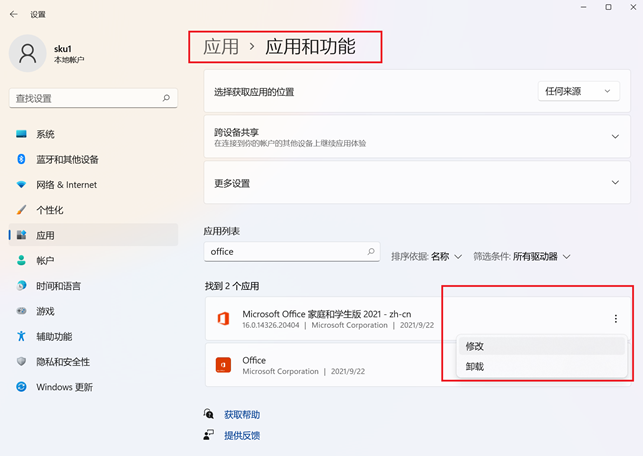Click the 查找设置 search box
643x456 pixels.
coord(90,99)
